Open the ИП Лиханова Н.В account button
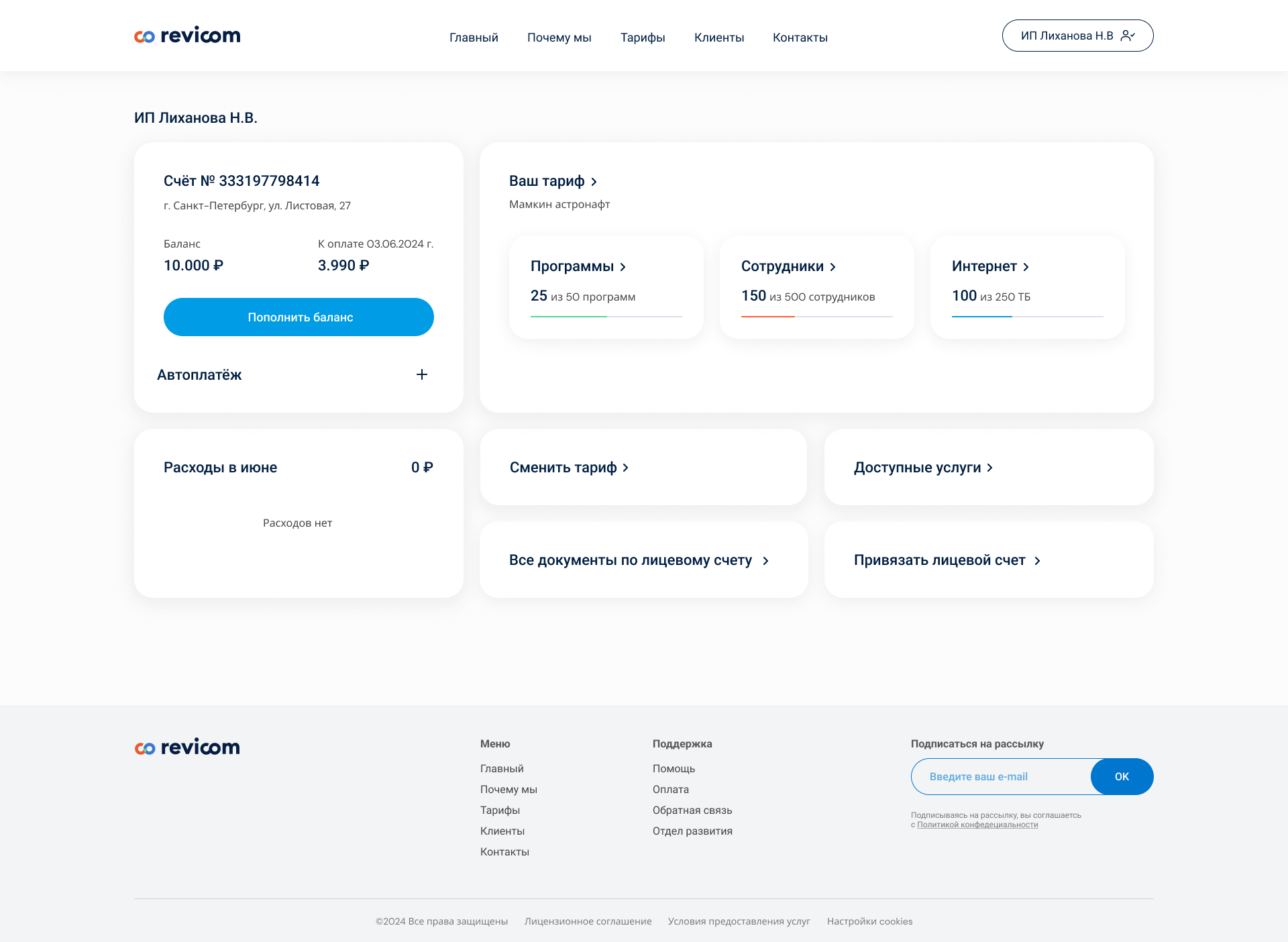Viewport: 1288px width, 942px height. 1077,36
